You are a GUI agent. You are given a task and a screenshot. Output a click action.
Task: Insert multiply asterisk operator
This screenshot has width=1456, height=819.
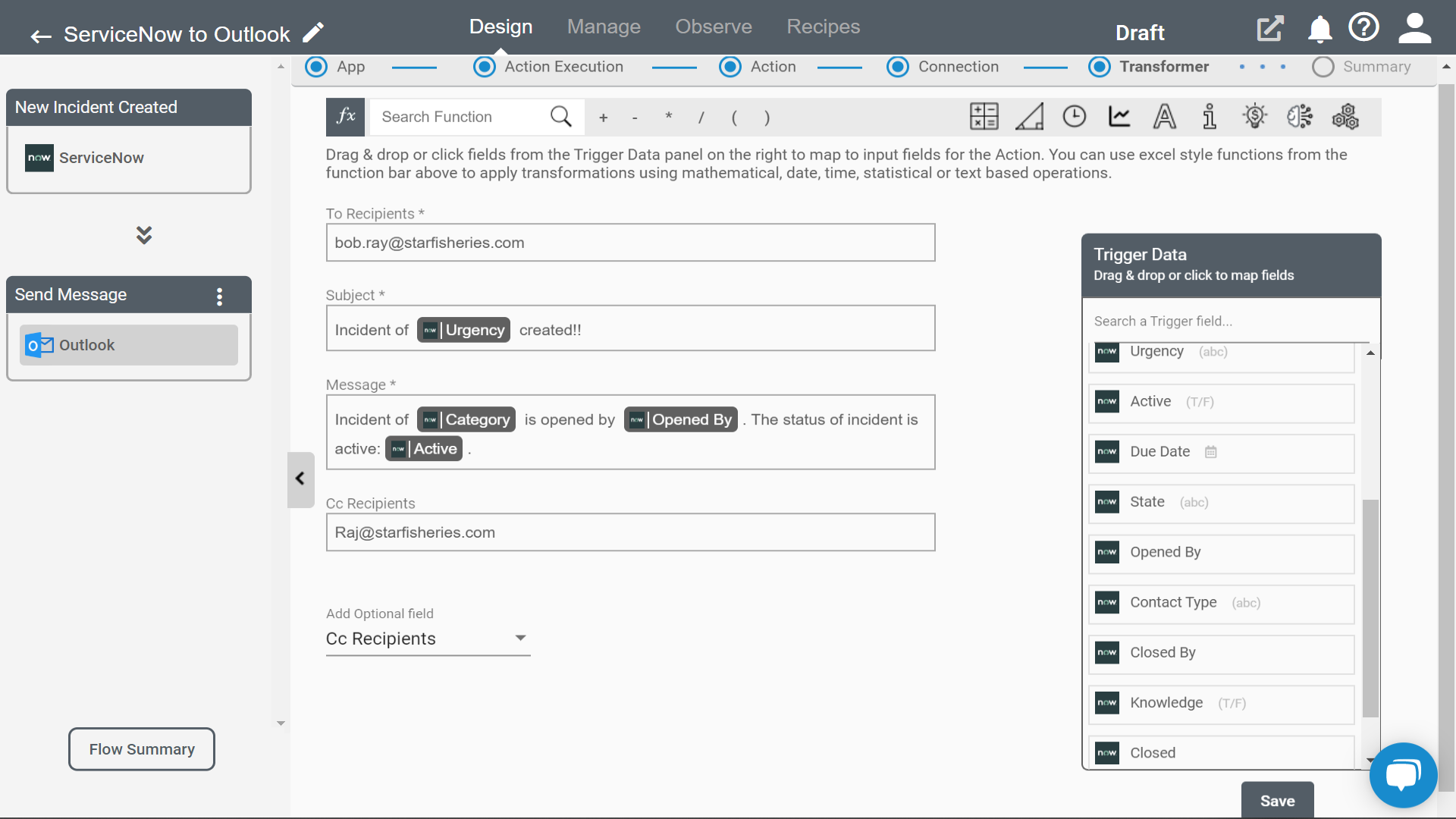tap(668, 118)
